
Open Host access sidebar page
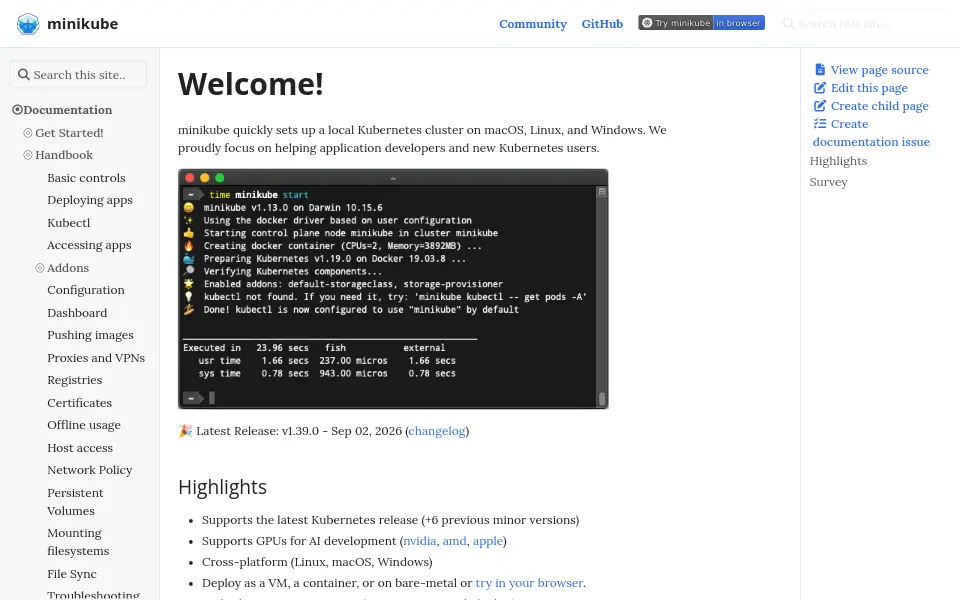coord(80,448)
